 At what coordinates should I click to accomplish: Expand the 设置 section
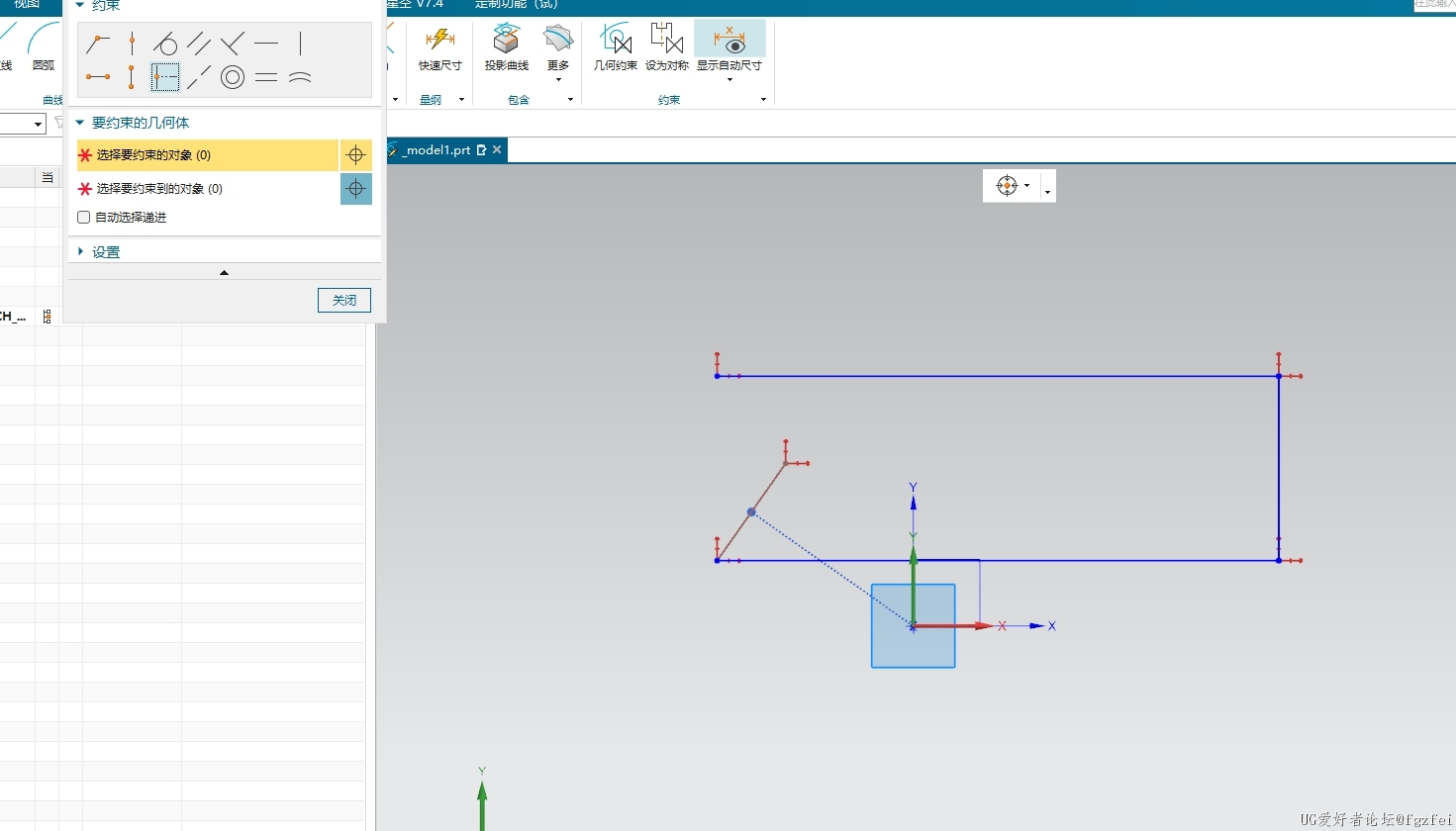tap(80, 251)
